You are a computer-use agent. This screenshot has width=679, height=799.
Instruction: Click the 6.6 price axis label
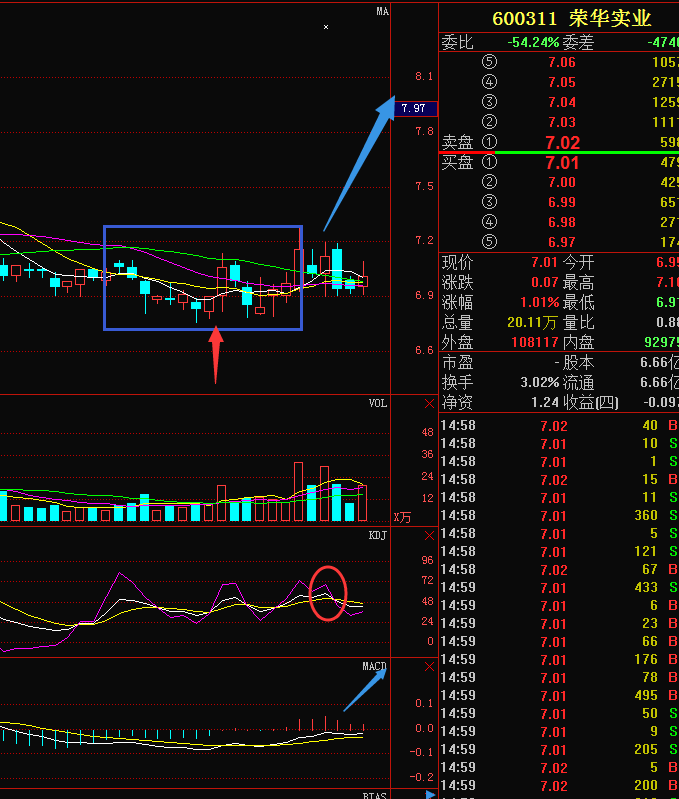[424, 350]
